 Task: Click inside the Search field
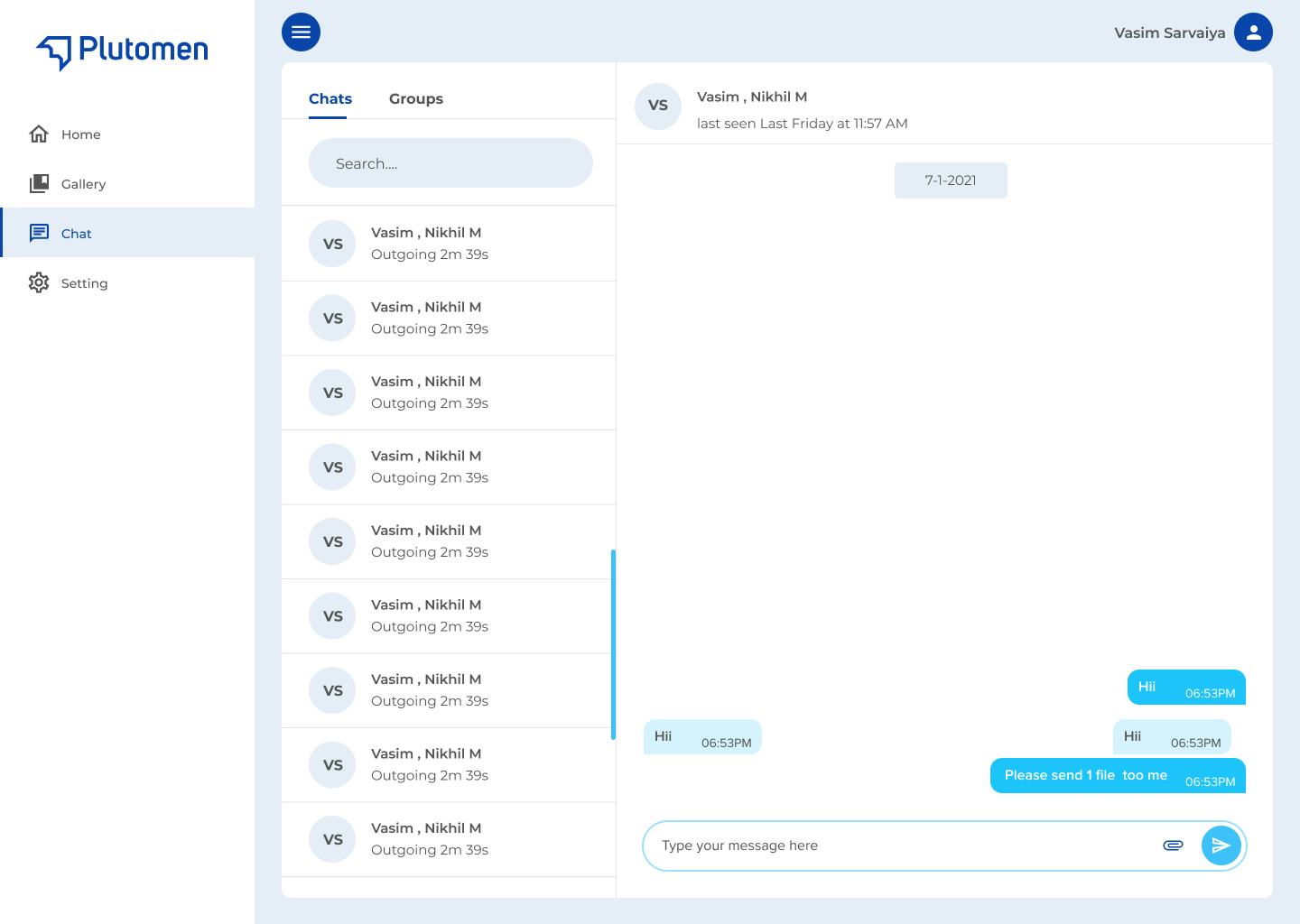coord(450,163)
